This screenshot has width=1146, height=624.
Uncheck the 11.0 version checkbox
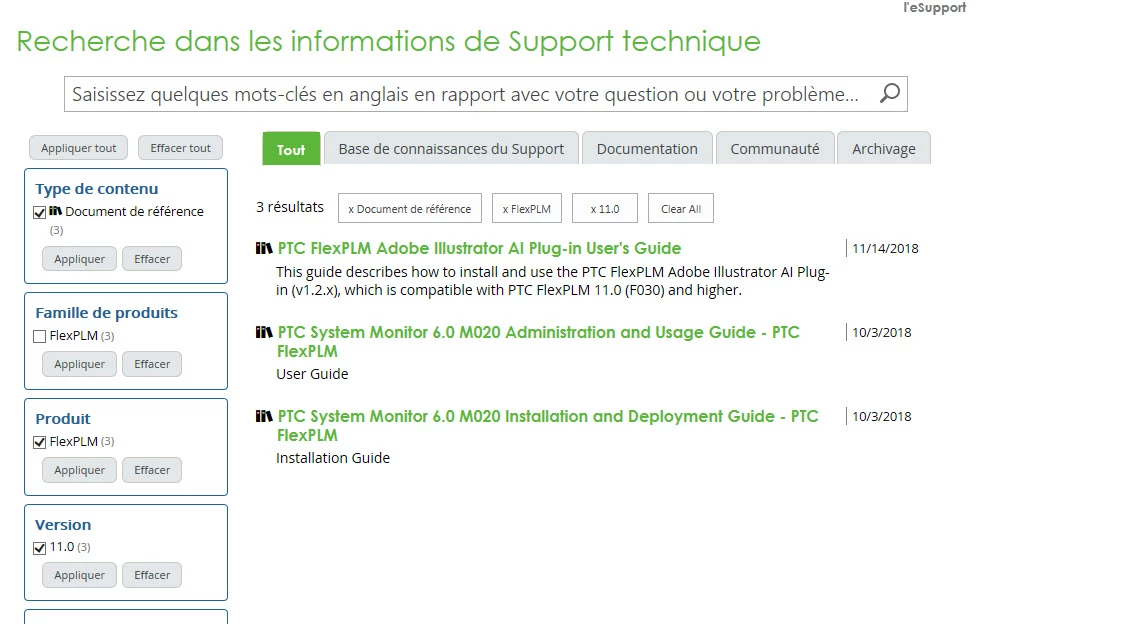(x=39, y=548)
